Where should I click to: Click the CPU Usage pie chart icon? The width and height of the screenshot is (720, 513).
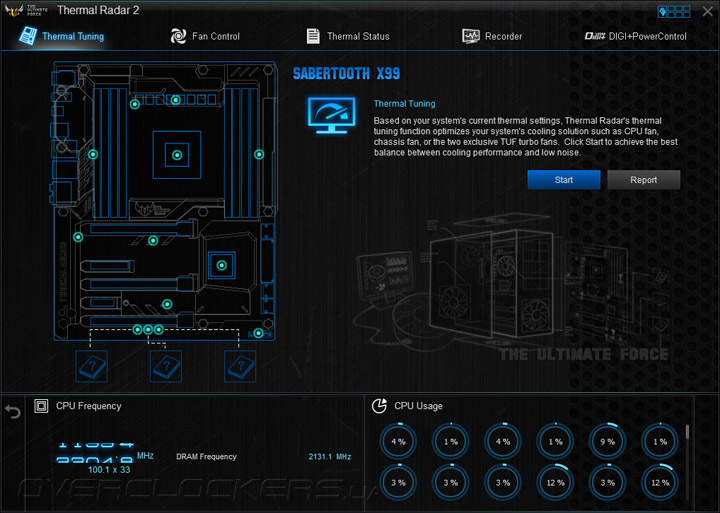pyautogui.click(x=379, y=406)
